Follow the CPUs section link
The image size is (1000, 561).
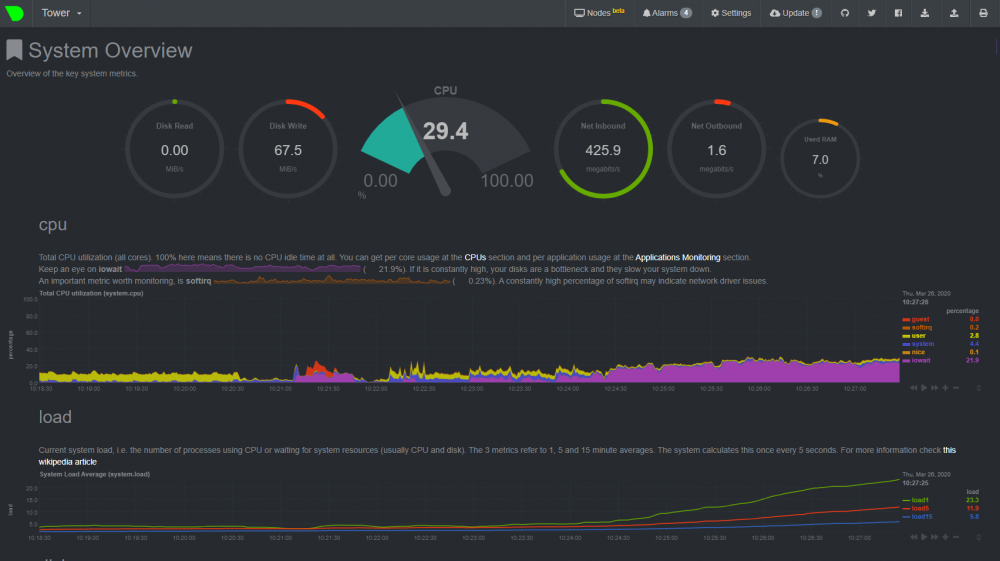tap(475, 258)
